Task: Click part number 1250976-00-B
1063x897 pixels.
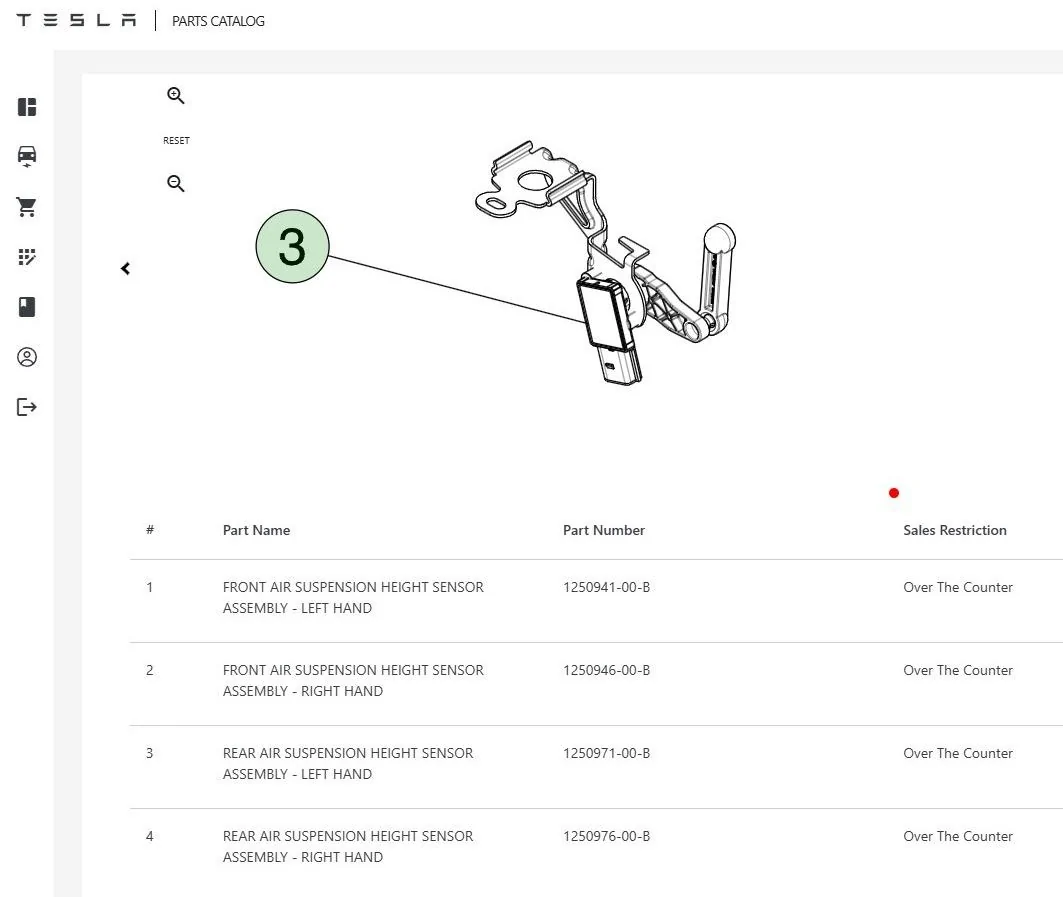Action: [x=606, y=837]
